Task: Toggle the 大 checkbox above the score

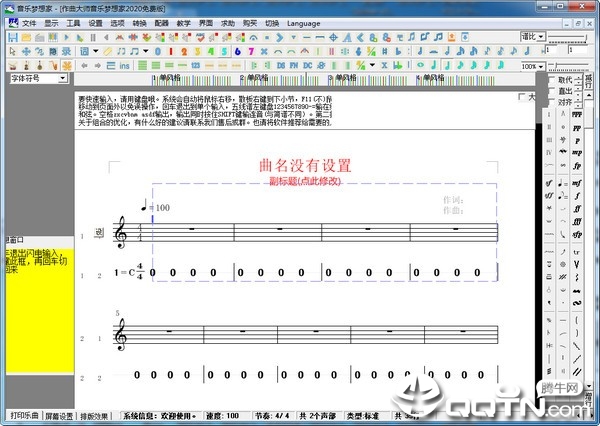Action: (x=521, y=96)
